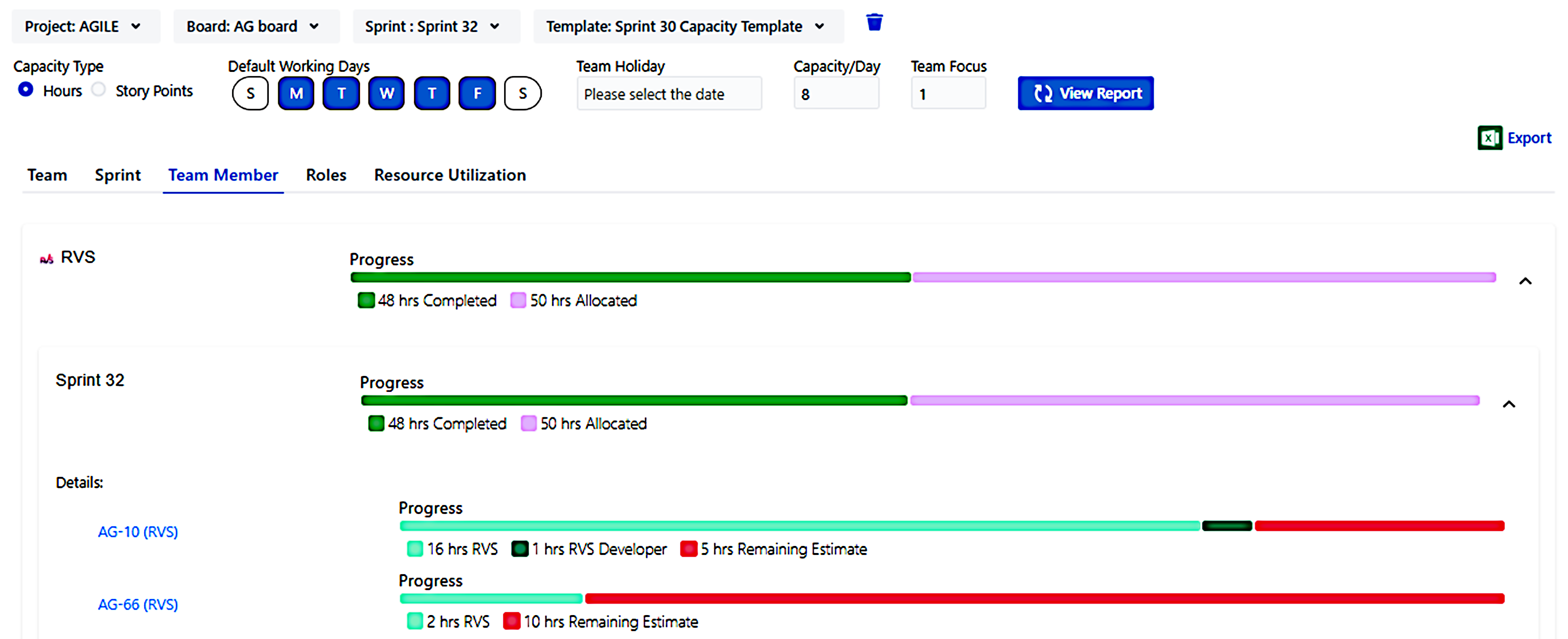Open the AG-10 (RVS) issue link
Screen dimensions: 1568x639
point(138,531)
